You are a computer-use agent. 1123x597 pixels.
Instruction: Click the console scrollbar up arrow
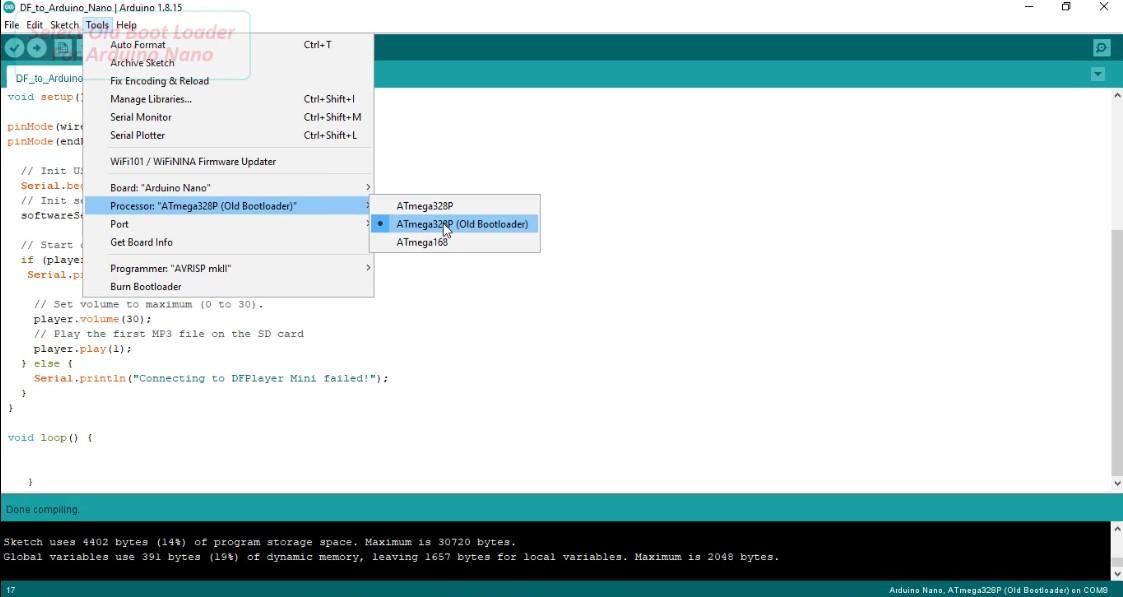1117,528
